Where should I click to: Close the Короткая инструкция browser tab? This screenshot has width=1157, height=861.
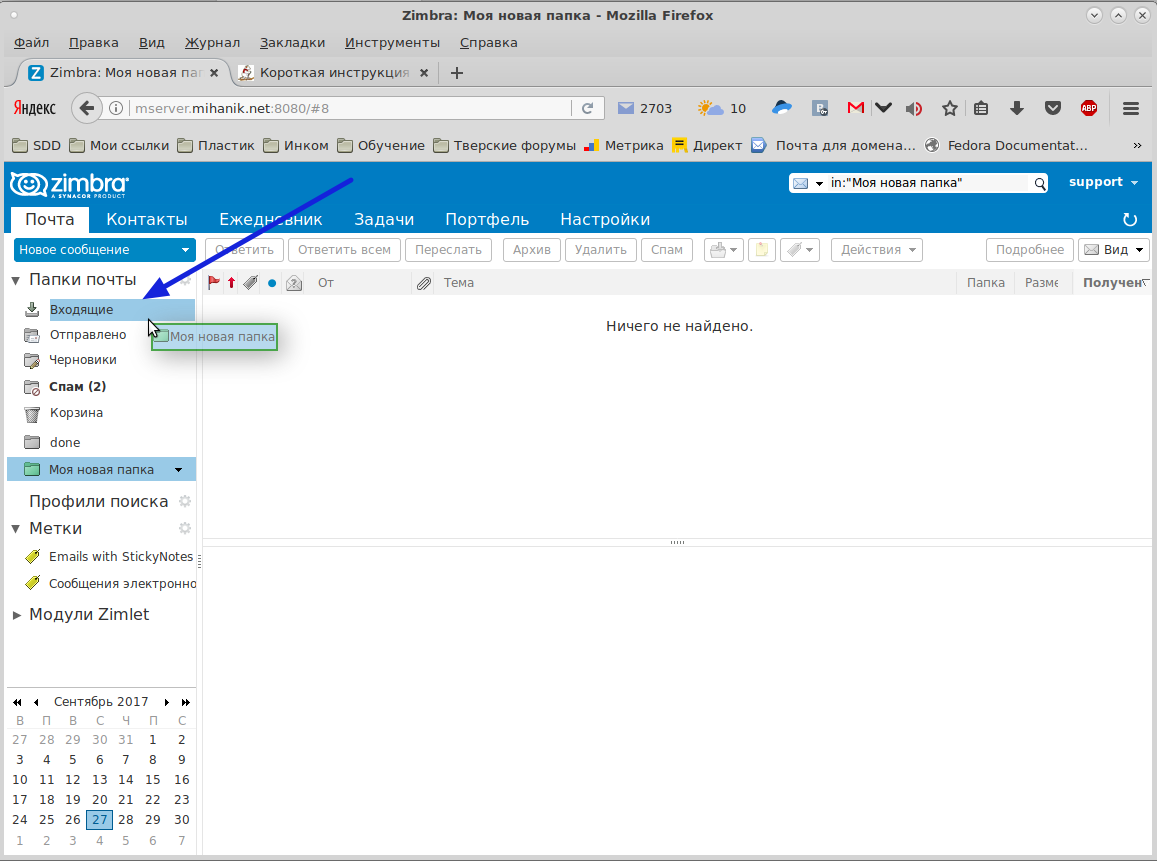tap(424, 73)
